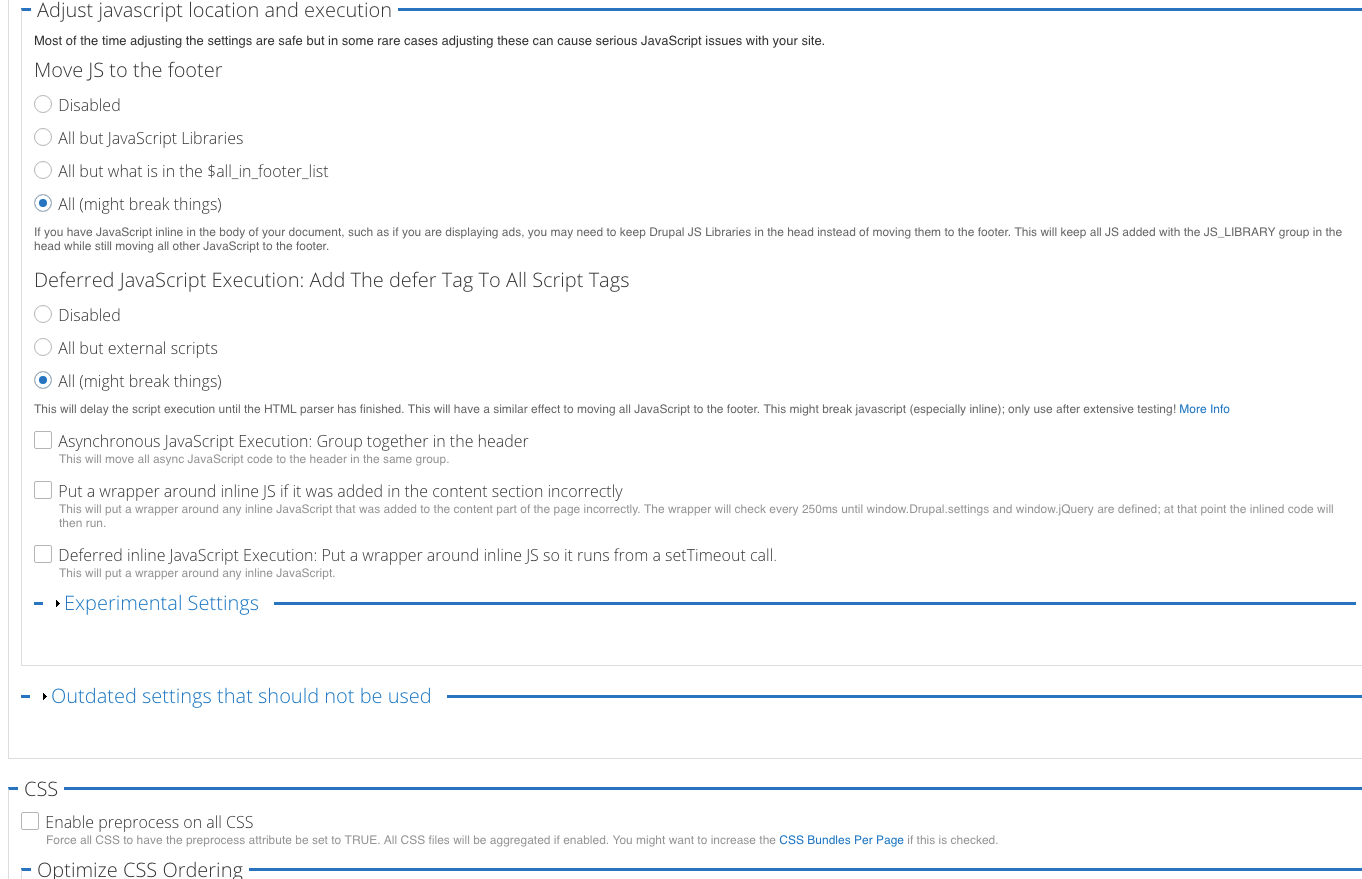Choose 'All but external scripts' defer option
This screenshot has width=1362, height=879.
coord(43,348)
